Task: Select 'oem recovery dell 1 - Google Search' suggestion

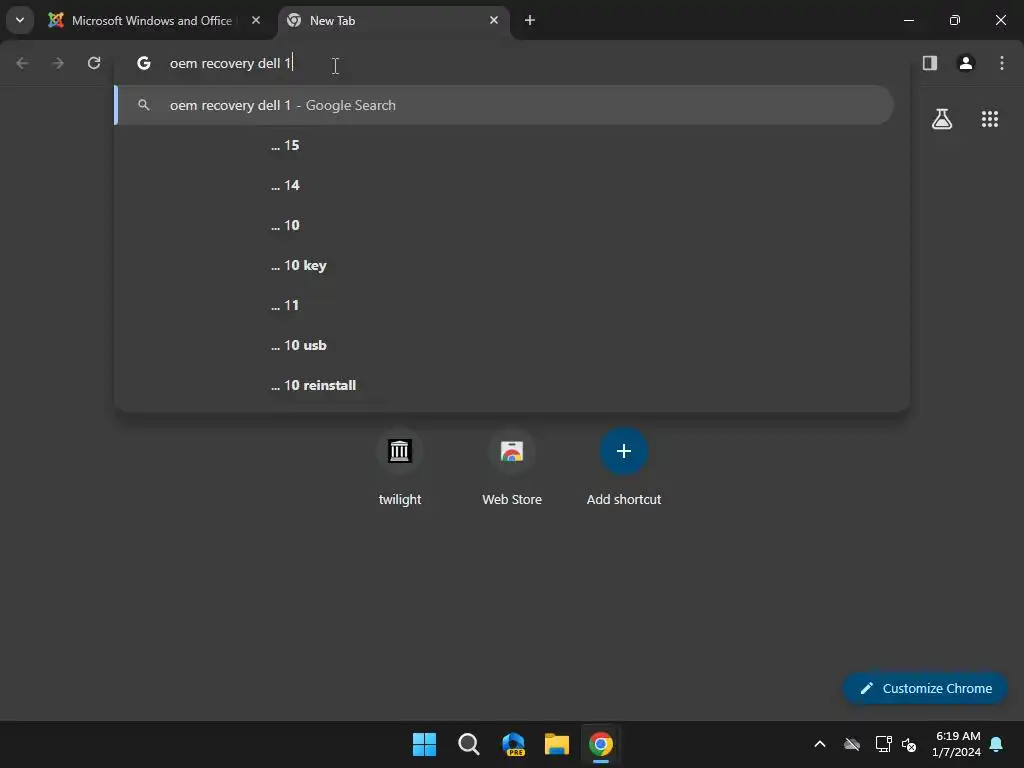Action: tap(504, 105)
